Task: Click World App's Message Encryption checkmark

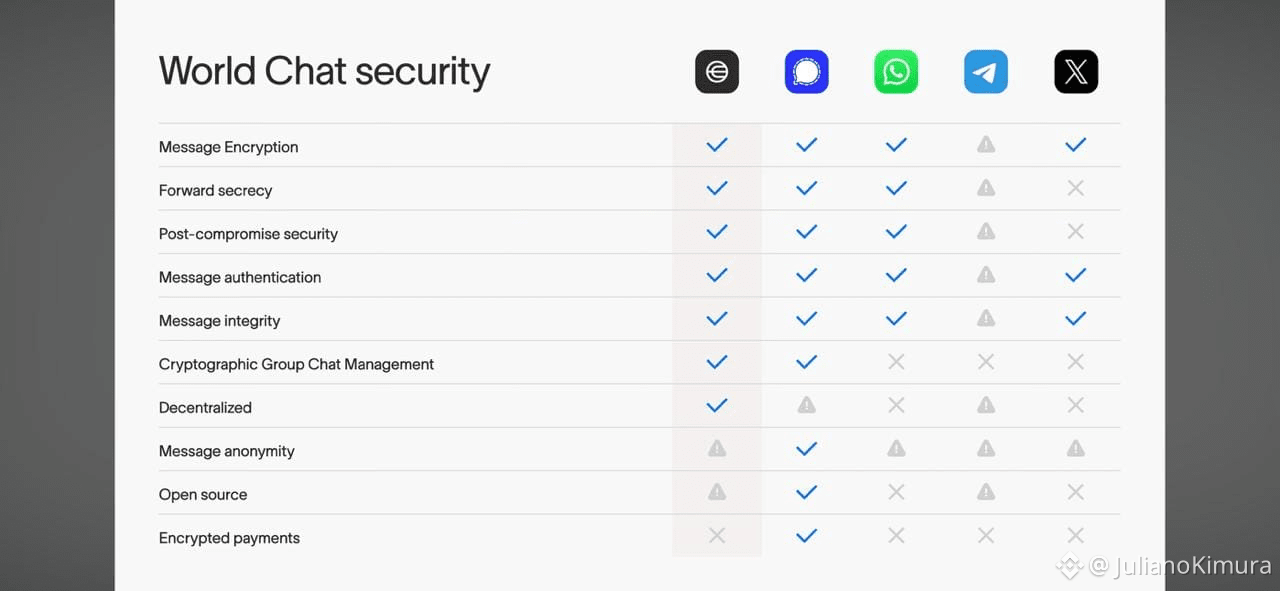Action: (717, 145)
